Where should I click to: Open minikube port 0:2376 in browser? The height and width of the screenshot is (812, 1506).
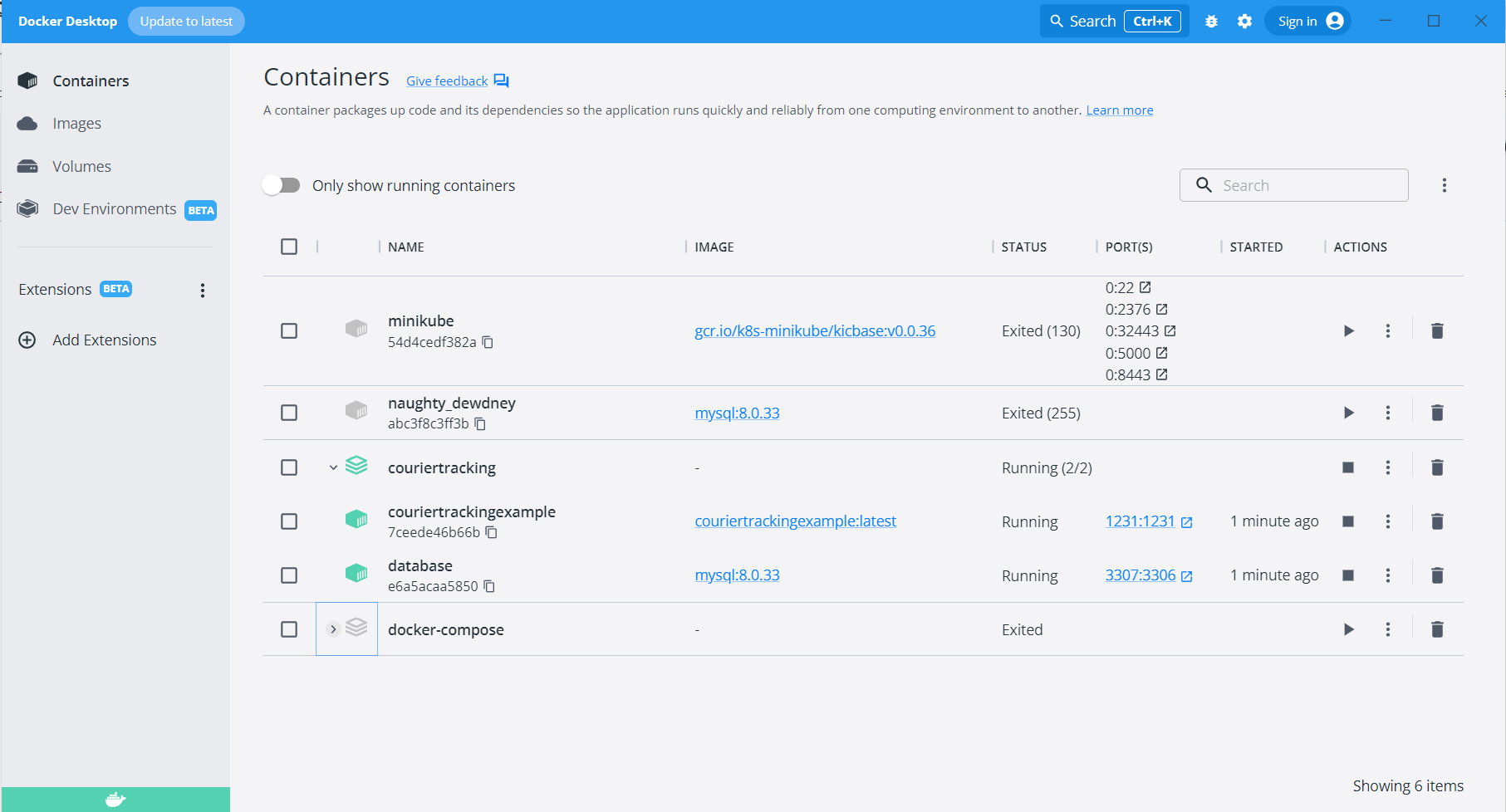pos(1161,309)
